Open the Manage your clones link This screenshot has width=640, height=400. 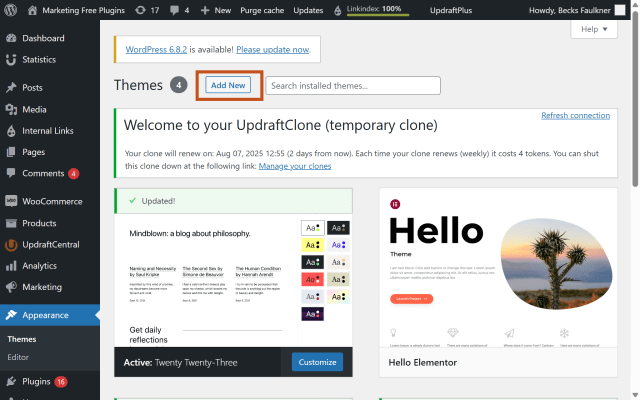click(x=295, y=166)
